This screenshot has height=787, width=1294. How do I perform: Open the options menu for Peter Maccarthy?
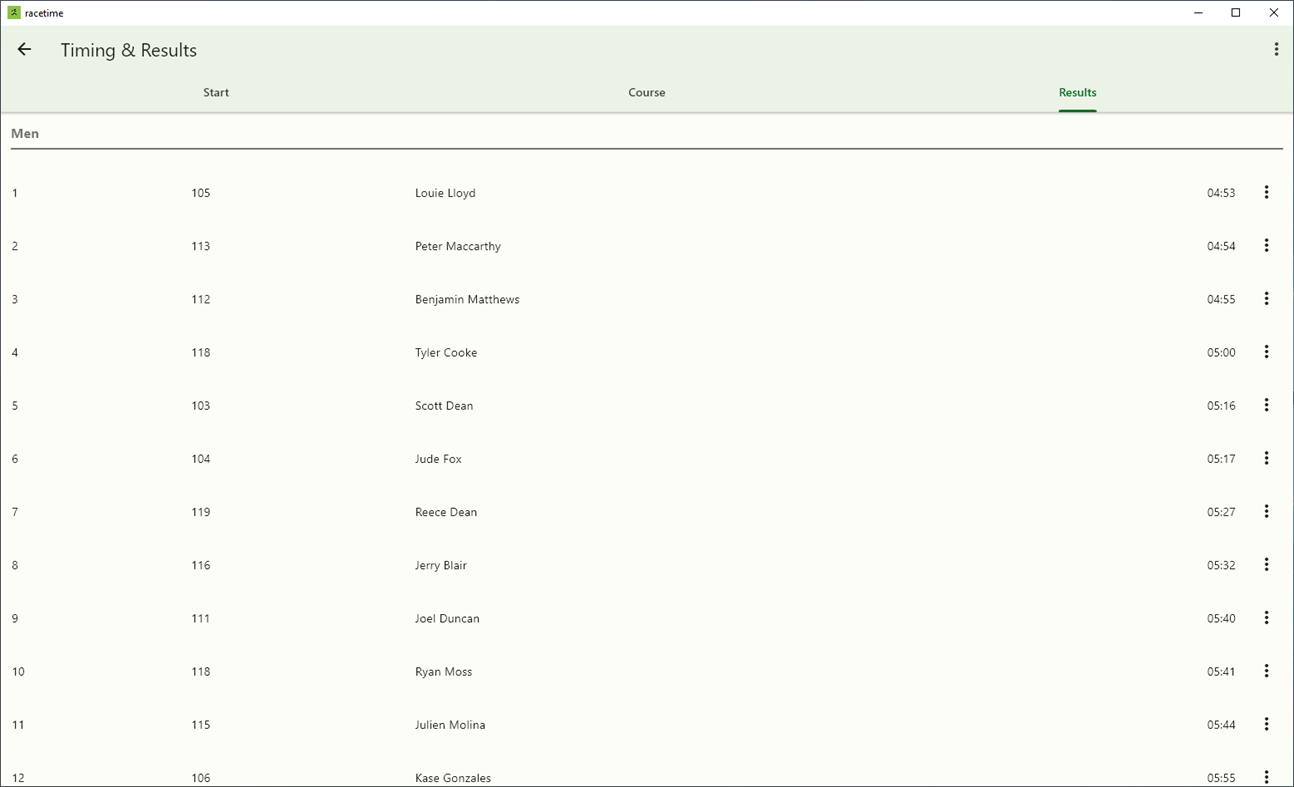(x=1267, y=245)
